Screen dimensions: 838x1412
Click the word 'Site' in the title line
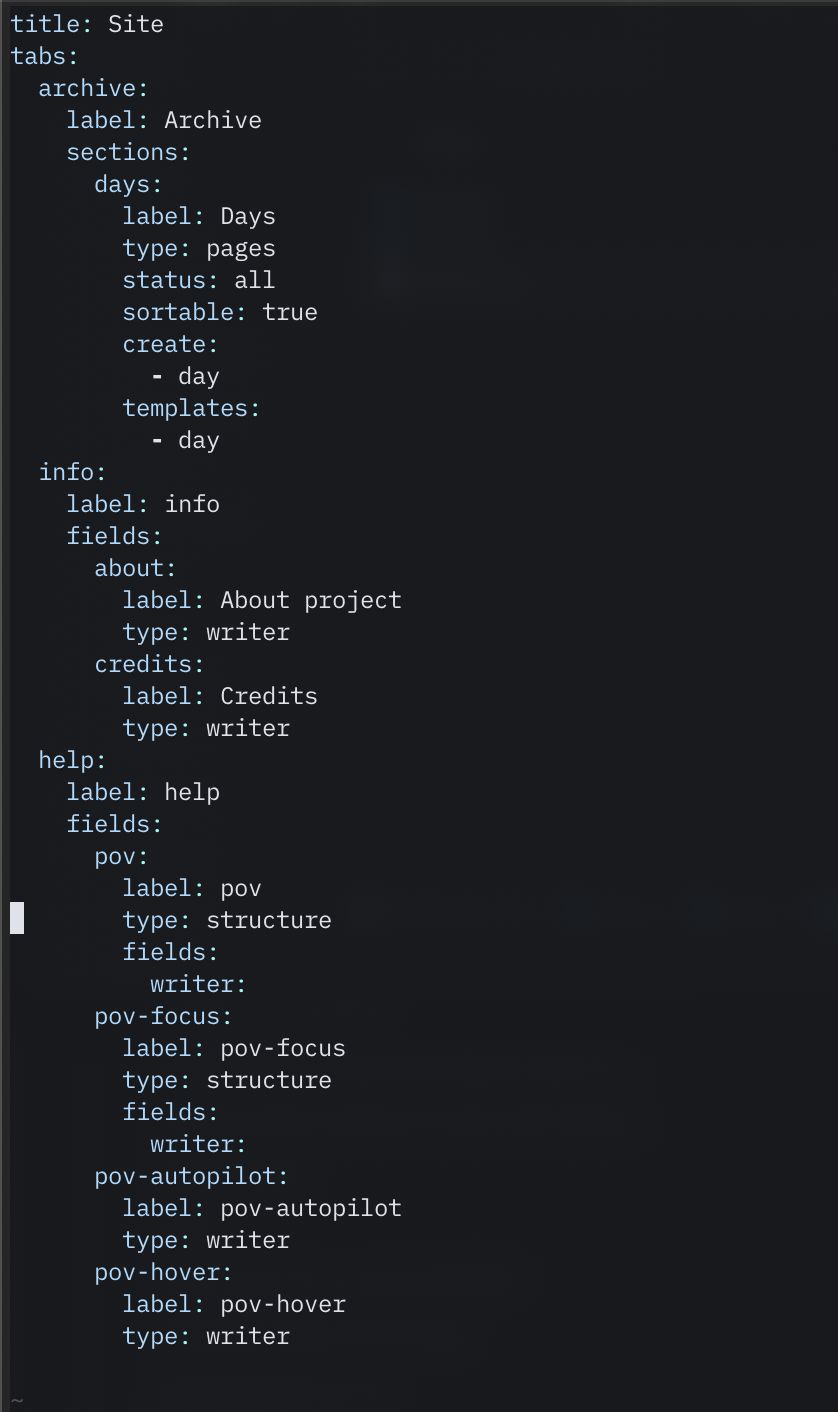[136, 24]
